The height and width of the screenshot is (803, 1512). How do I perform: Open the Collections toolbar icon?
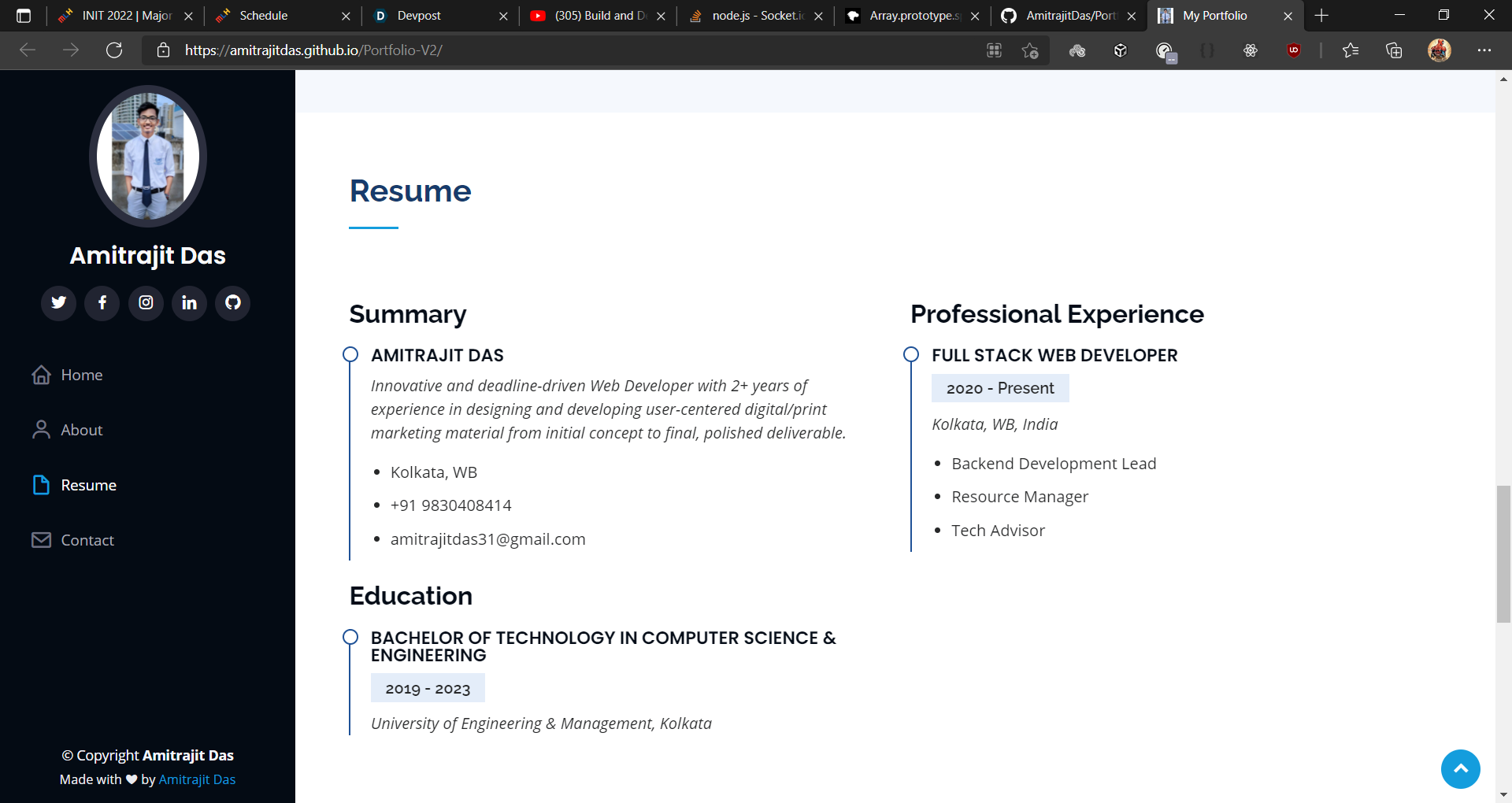click(1394, 50)
